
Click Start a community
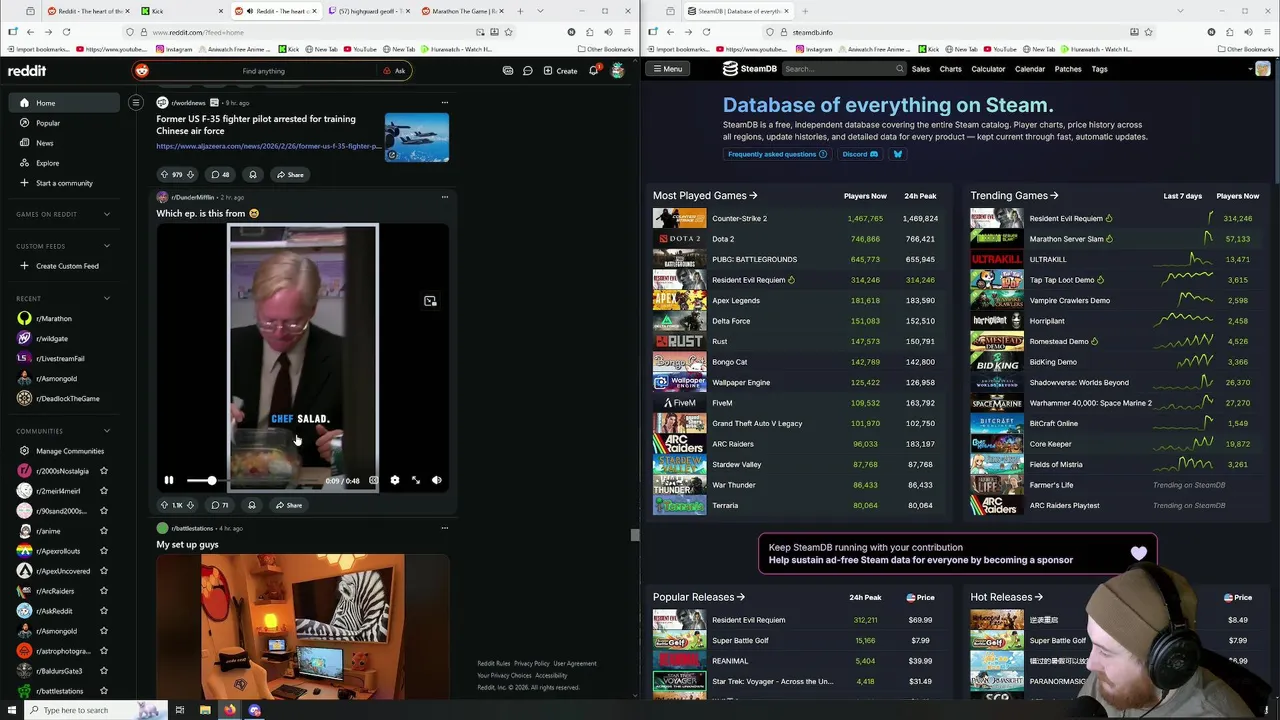click(x=66, y=183)
